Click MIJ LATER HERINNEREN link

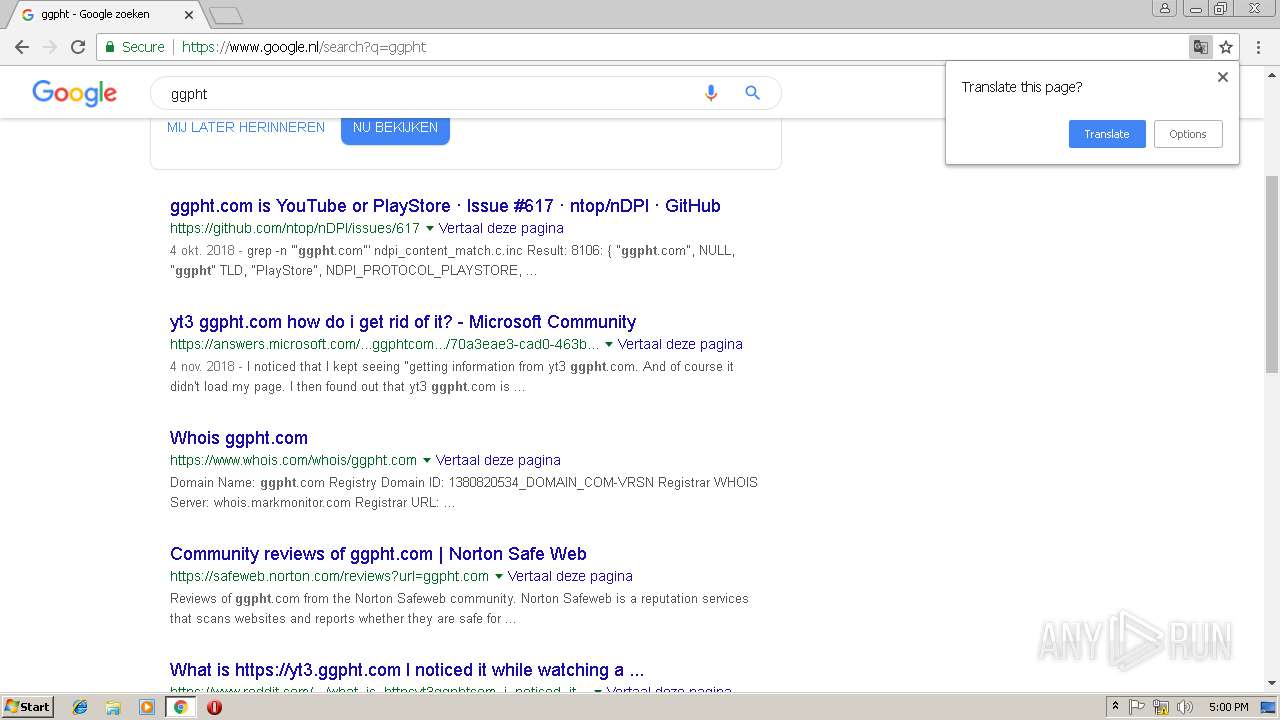(246, 127)
